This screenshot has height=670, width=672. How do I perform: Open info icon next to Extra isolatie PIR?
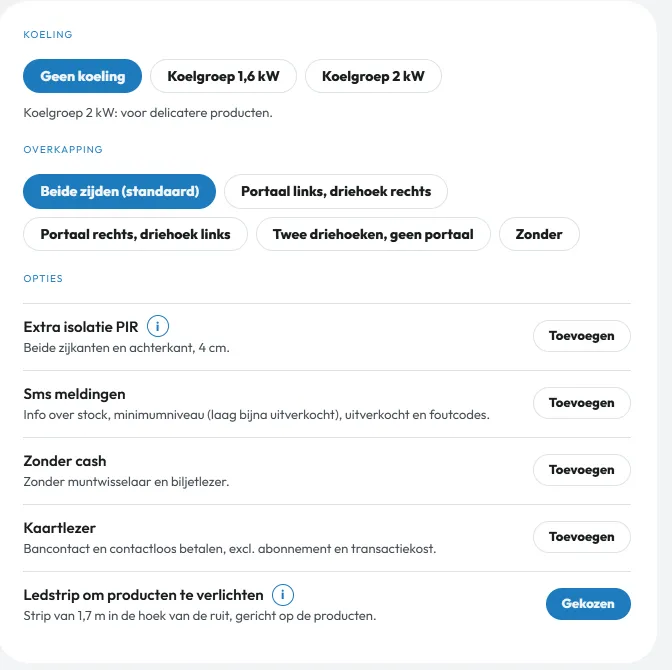coord(158,327)
